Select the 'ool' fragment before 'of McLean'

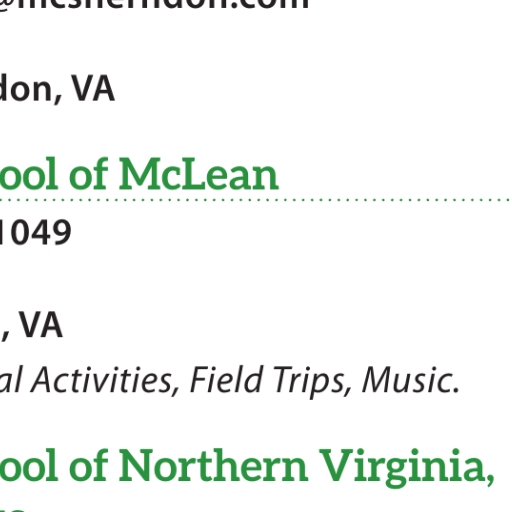click(x=29, y=173)
